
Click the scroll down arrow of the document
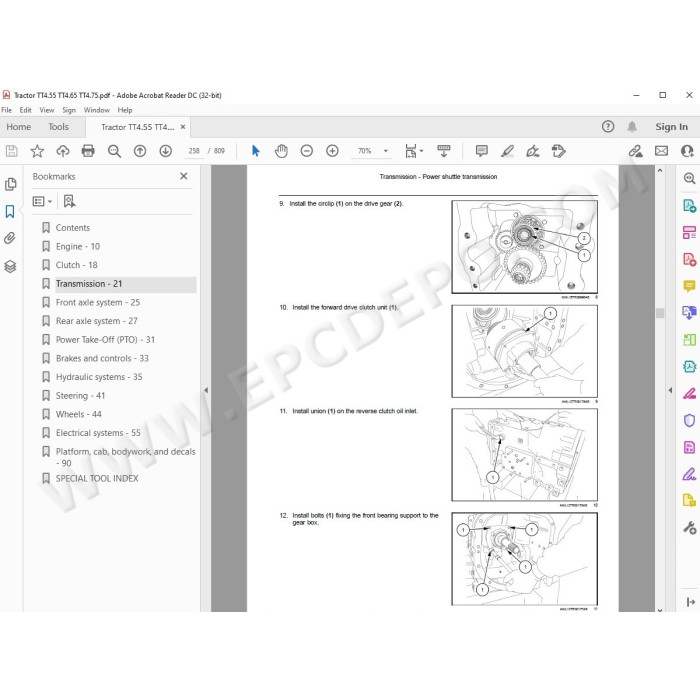tap(660, 609)
